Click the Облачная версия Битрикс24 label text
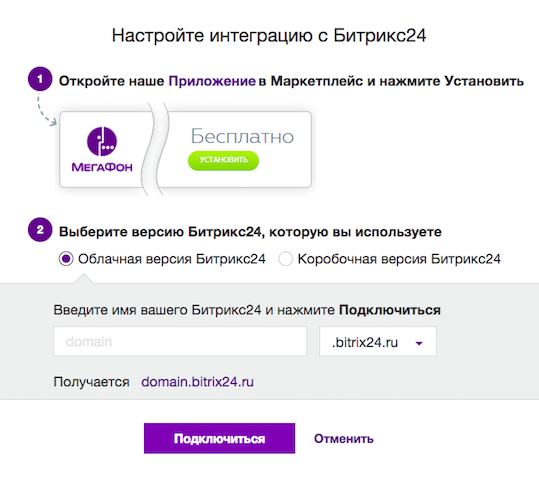539x501 pixels. coord(172,259)
